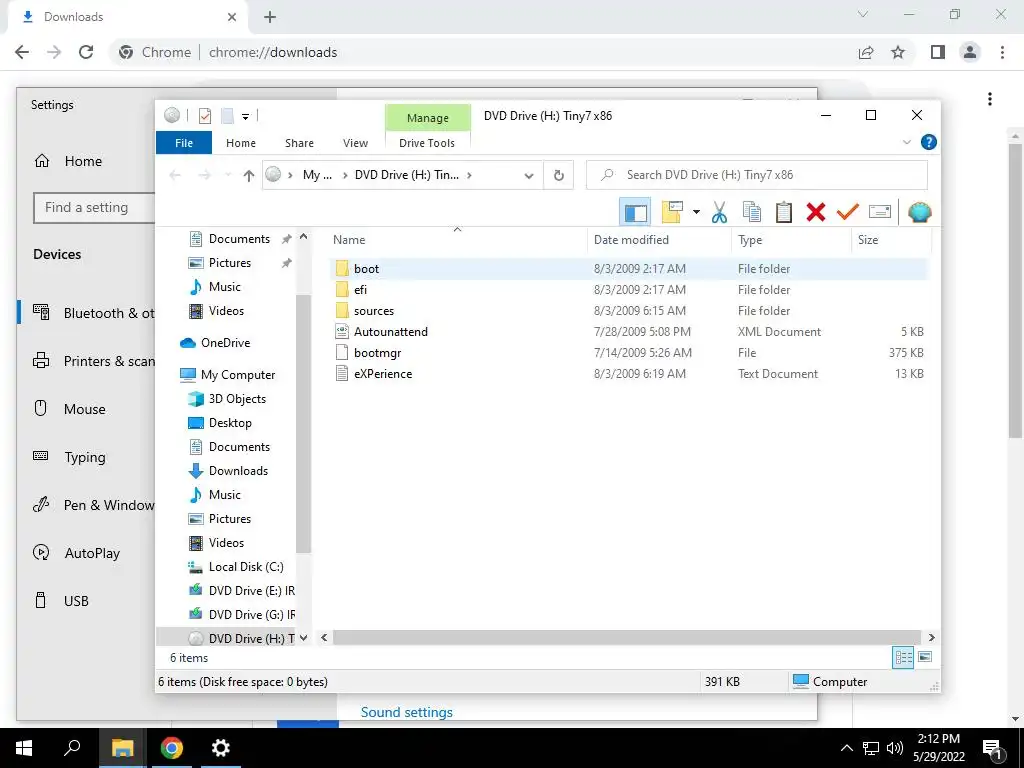
Task: Click the Rename toolbar icon
Action: click(880, 212)
